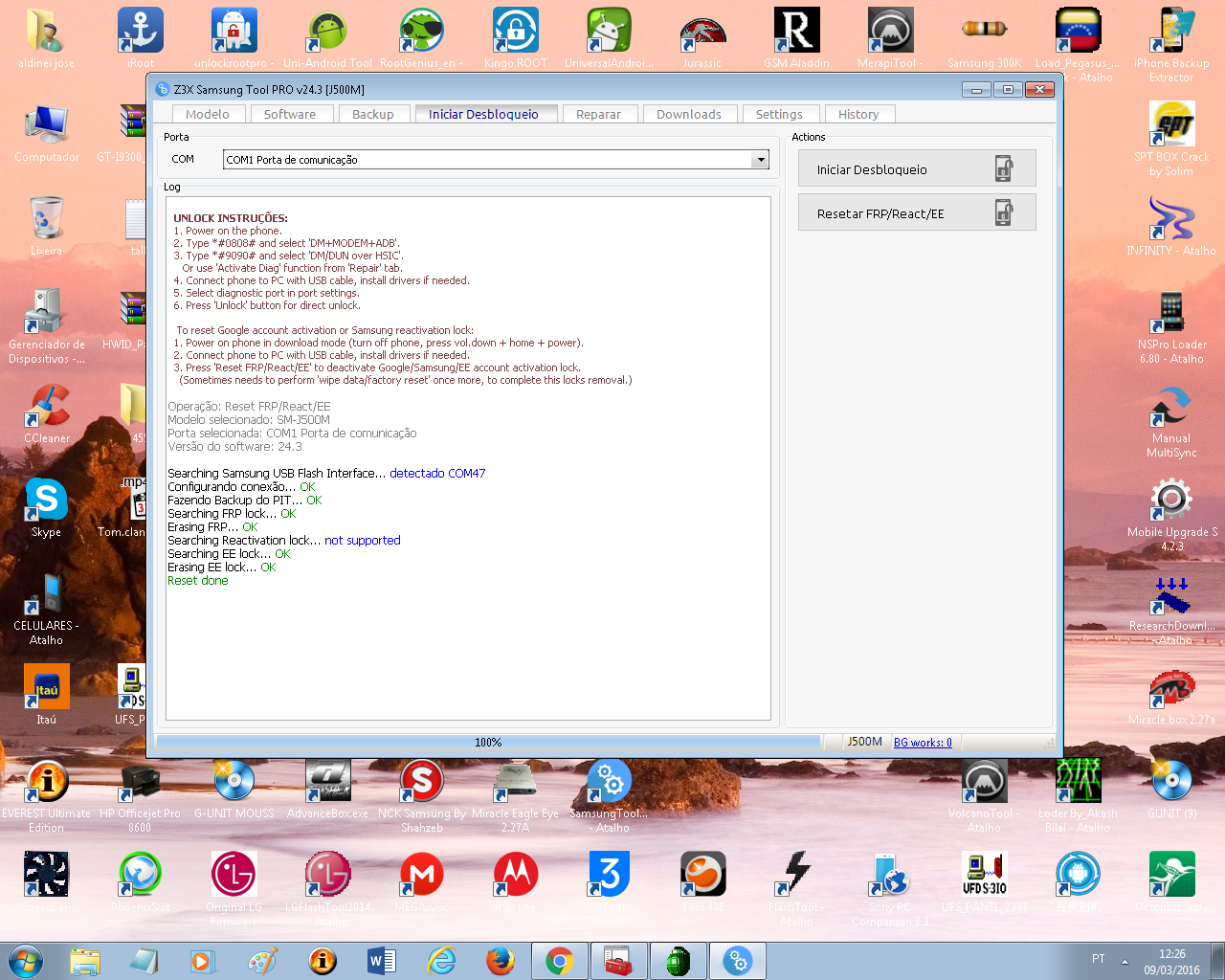The image size is (1225, 980).
Task: Open Google Chrome from the taskbar
Action: (x=560, y=961)
